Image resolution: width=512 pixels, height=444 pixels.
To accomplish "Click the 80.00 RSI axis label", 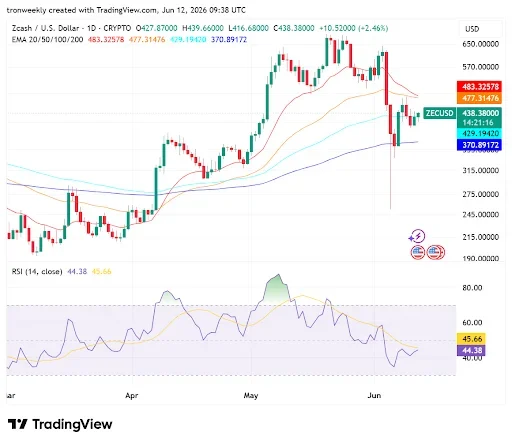I will [472, 288].
